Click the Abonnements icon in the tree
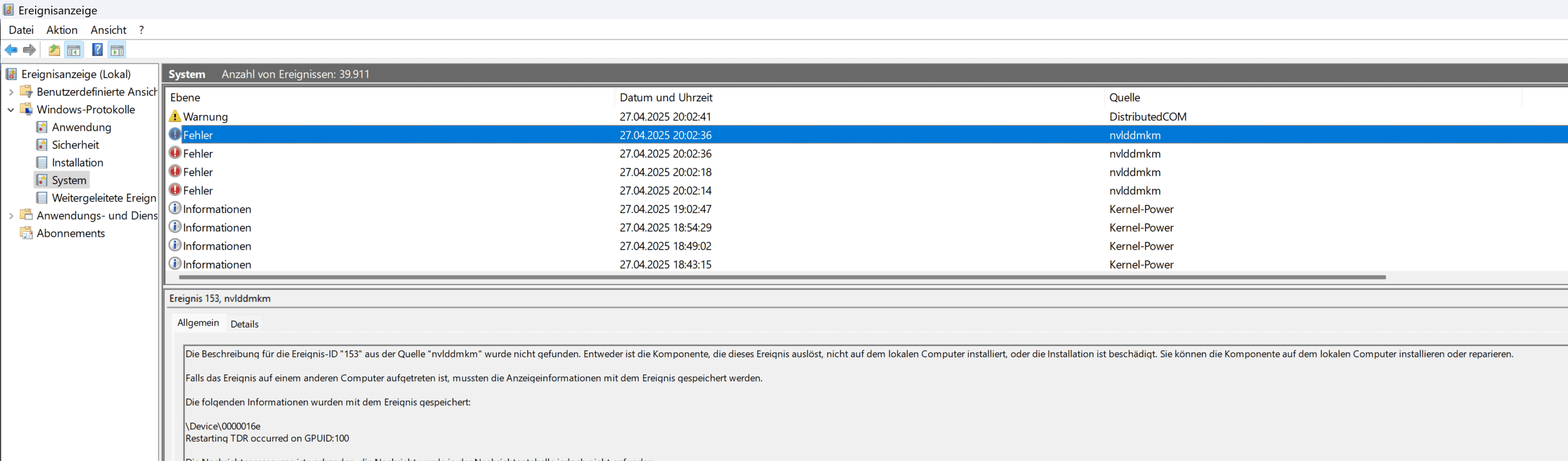This screenshot has height=461, width=1568. (x=26, y=233)
